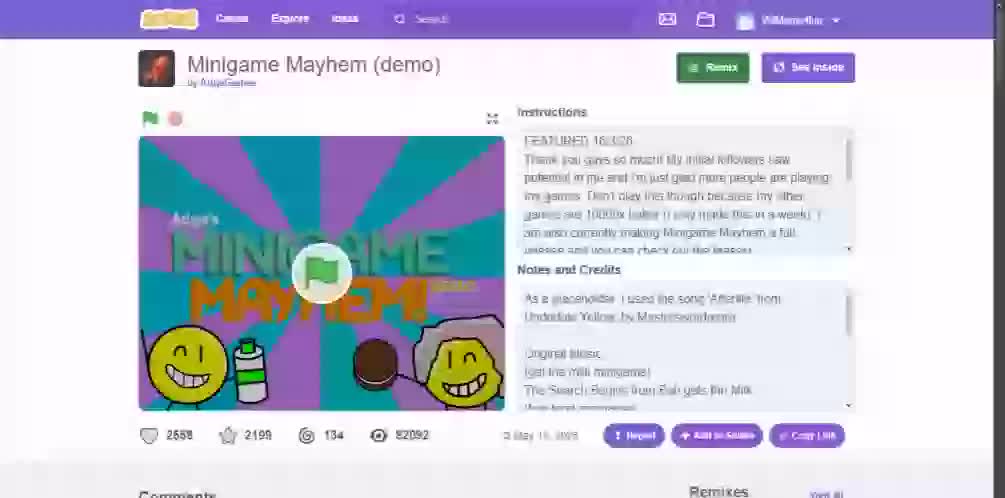Open the My Stuff folder icon

pyautogui.click(x=706, y=19)
